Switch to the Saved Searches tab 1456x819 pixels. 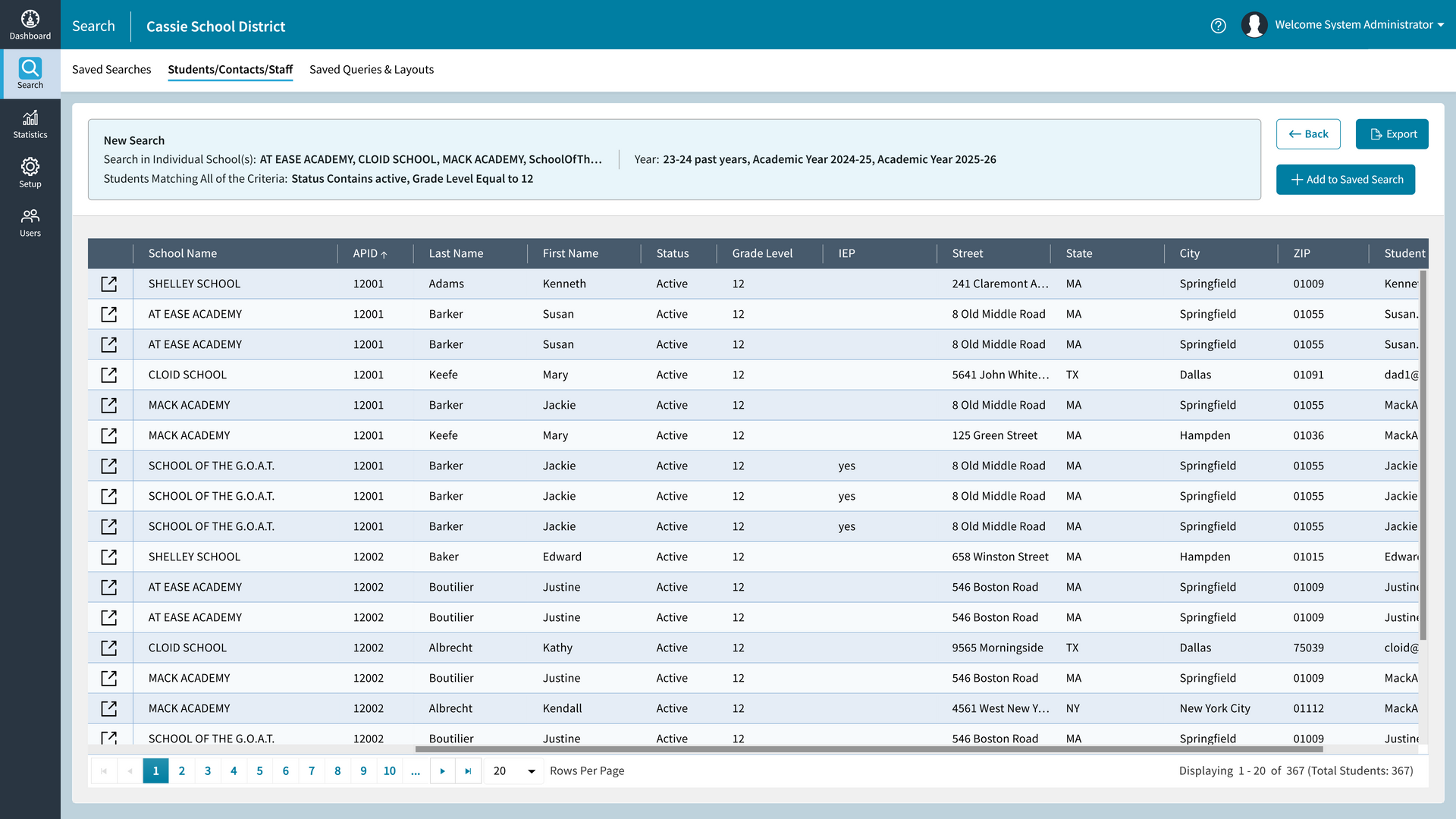click(111, 69)
